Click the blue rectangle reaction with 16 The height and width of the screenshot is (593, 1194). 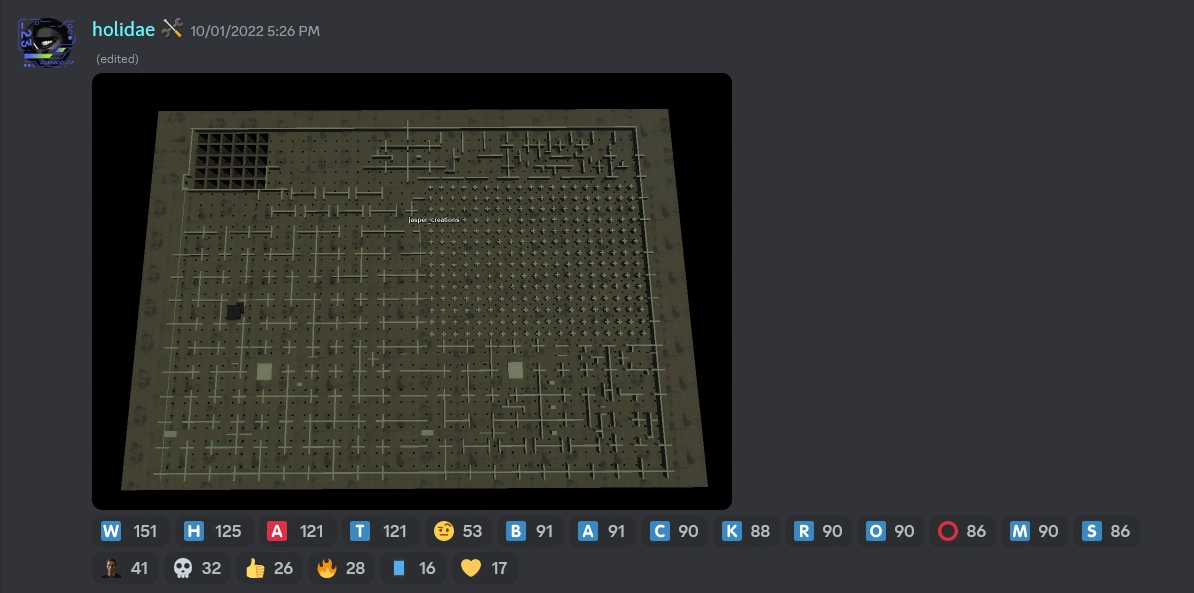(413, 568)
